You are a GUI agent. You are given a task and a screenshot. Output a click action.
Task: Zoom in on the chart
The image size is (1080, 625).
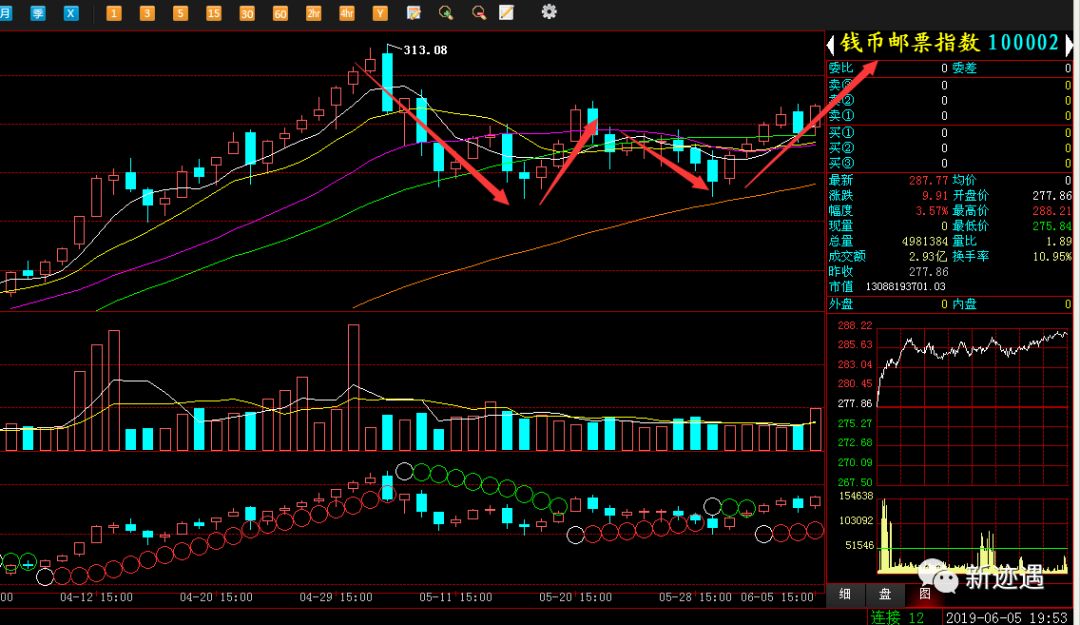coord(446,12)
